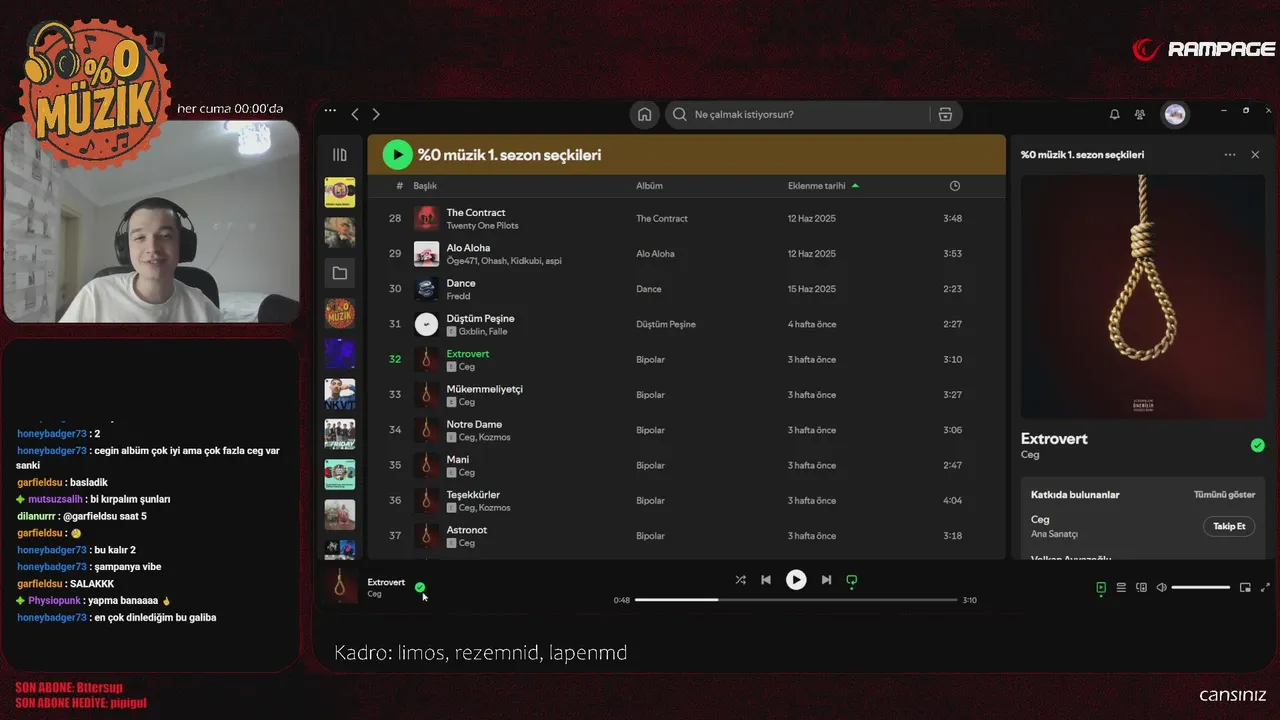This screenshot has width=1280, height=720.
Task: Adjust the volume slider
Action: pyautogui.click(x=1200, y=588)
